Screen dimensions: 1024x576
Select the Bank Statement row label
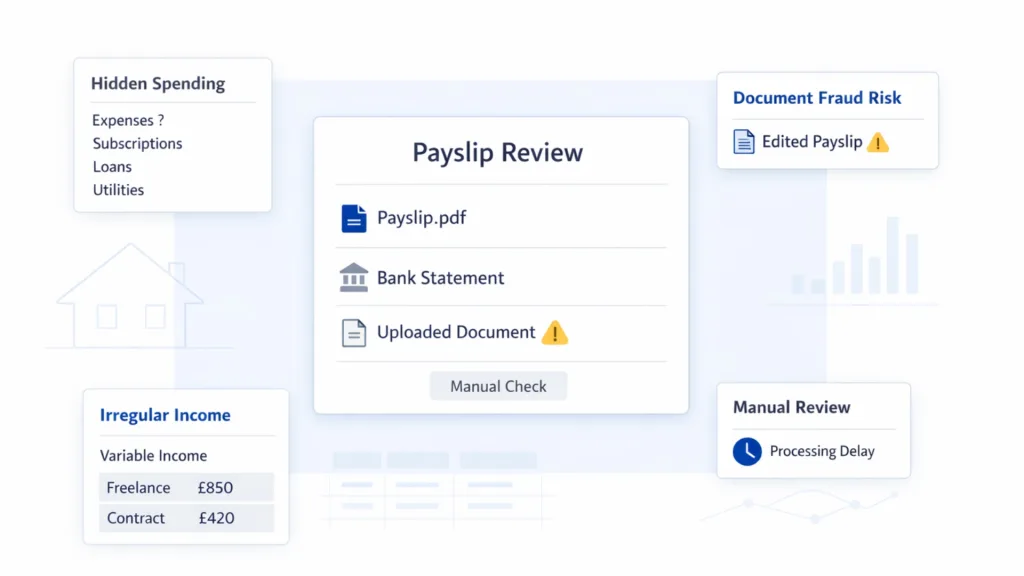pyautogui.click(x=440, y=278)
